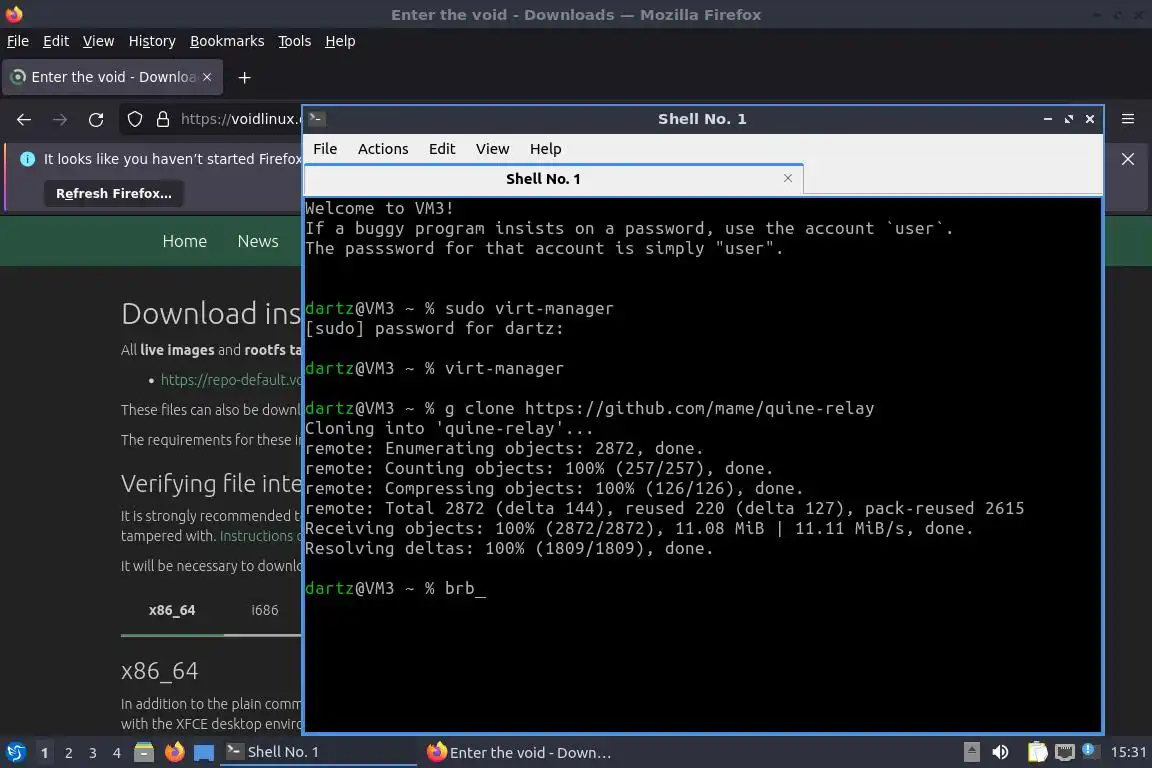Click the display monitor tray icon
The width and height of the screenshot is (1152, 768).
tap(1065, 752)
